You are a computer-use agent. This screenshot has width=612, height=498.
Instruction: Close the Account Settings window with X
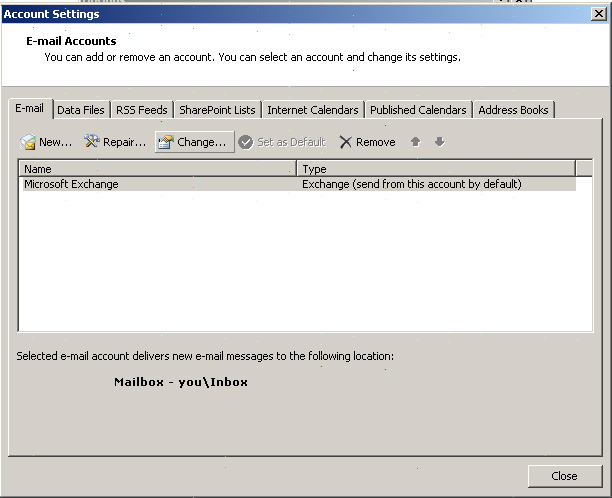pos(599,14)
